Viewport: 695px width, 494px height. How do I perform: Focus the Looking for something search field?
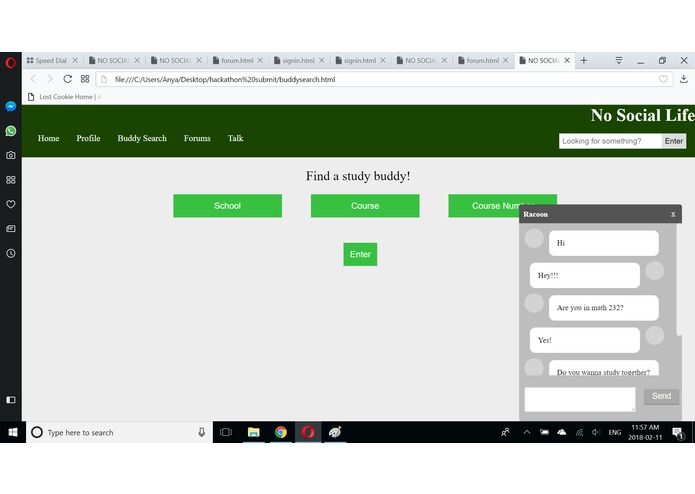tap(610, 141)
